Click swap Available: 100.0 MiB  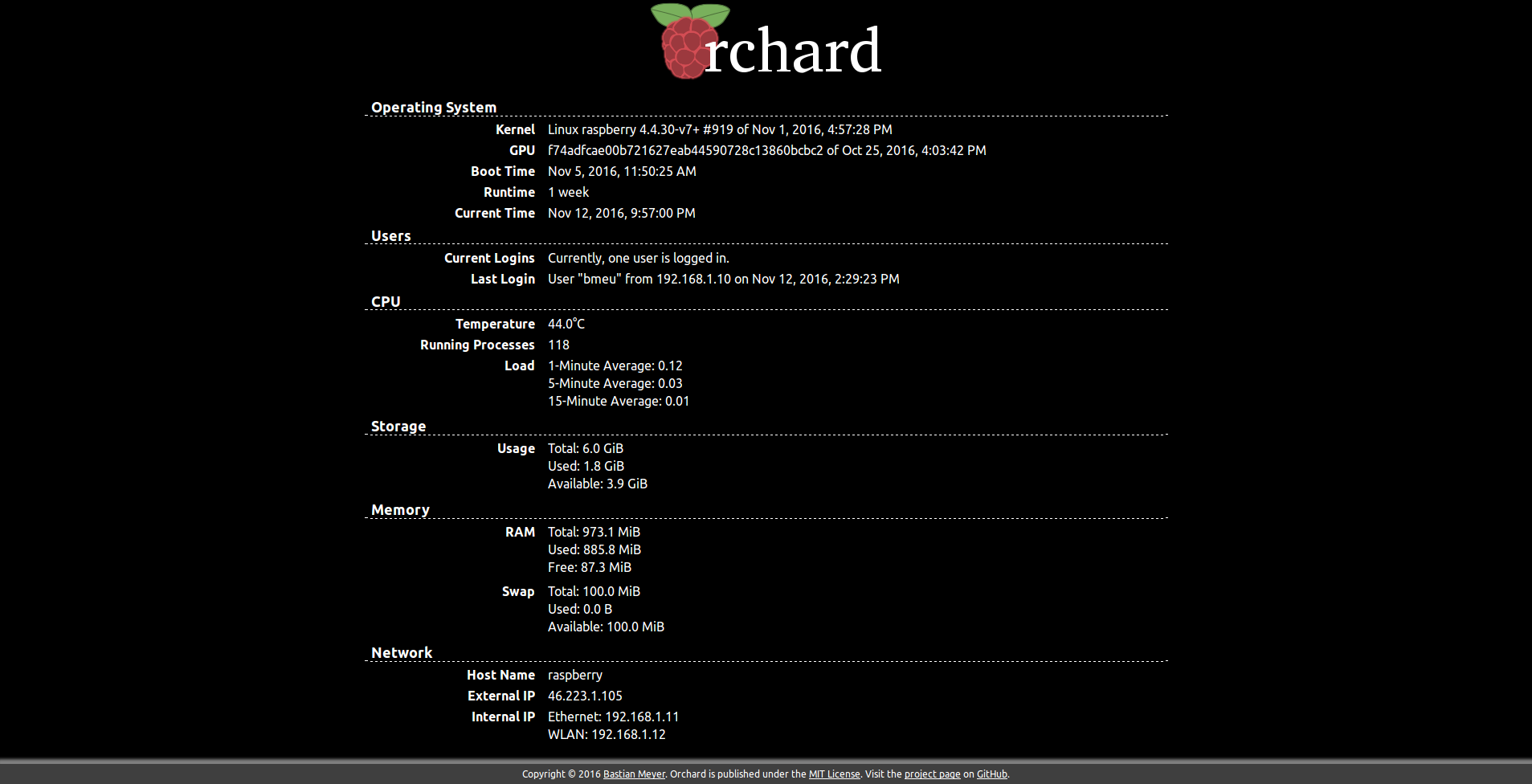pos(606,627)
